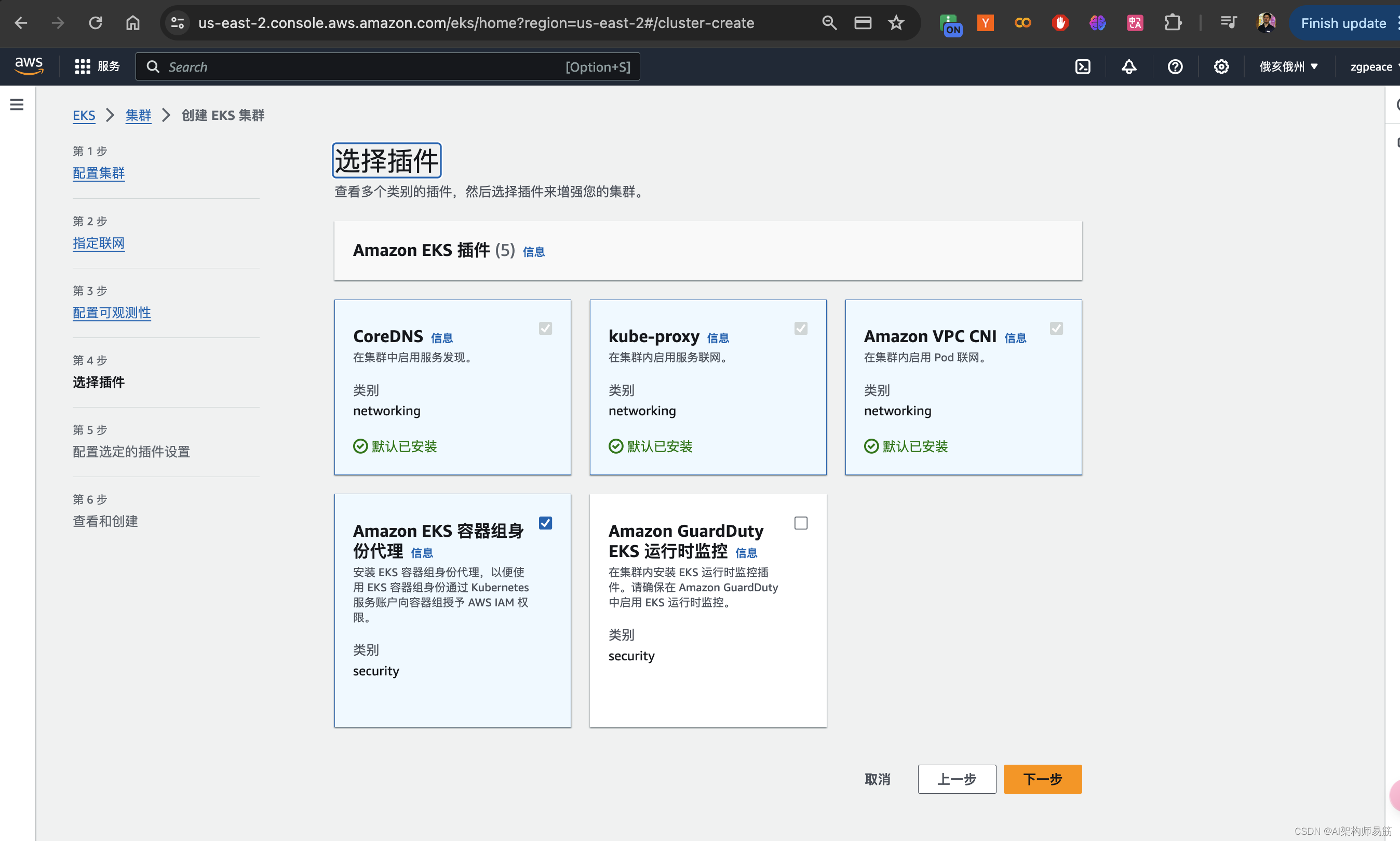This screenshot has width=1400, height=841.
Task: Open the AWS CloudShell icon
Action: coord(1083,67)
